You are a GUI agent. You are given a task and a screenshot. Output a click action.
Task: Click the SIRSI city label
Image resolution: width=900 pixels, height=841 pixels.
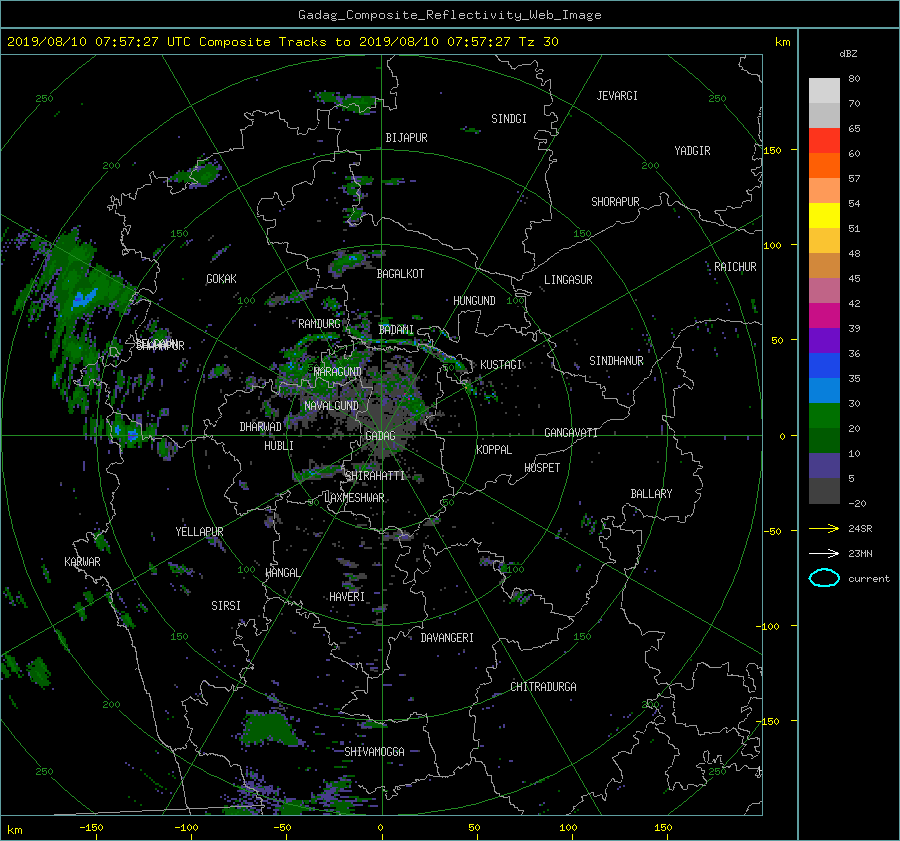pos(226,606)
